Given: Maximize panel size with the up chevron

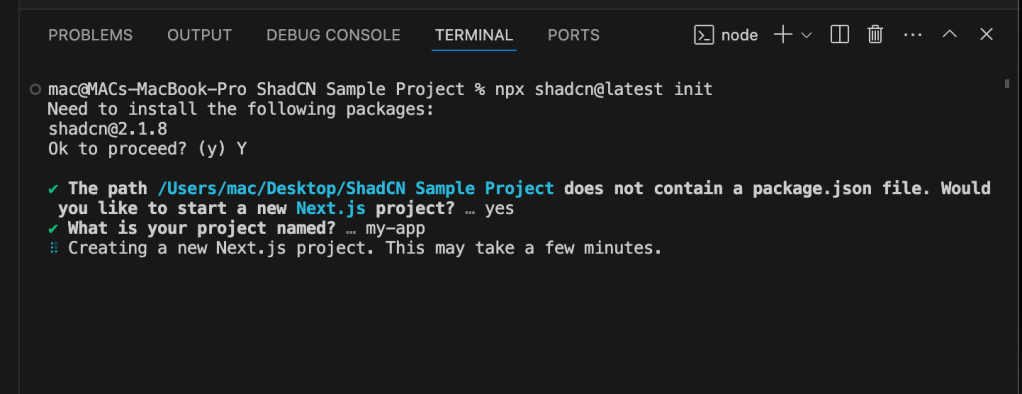Looking at the screenshot, I should coord(950,34).
